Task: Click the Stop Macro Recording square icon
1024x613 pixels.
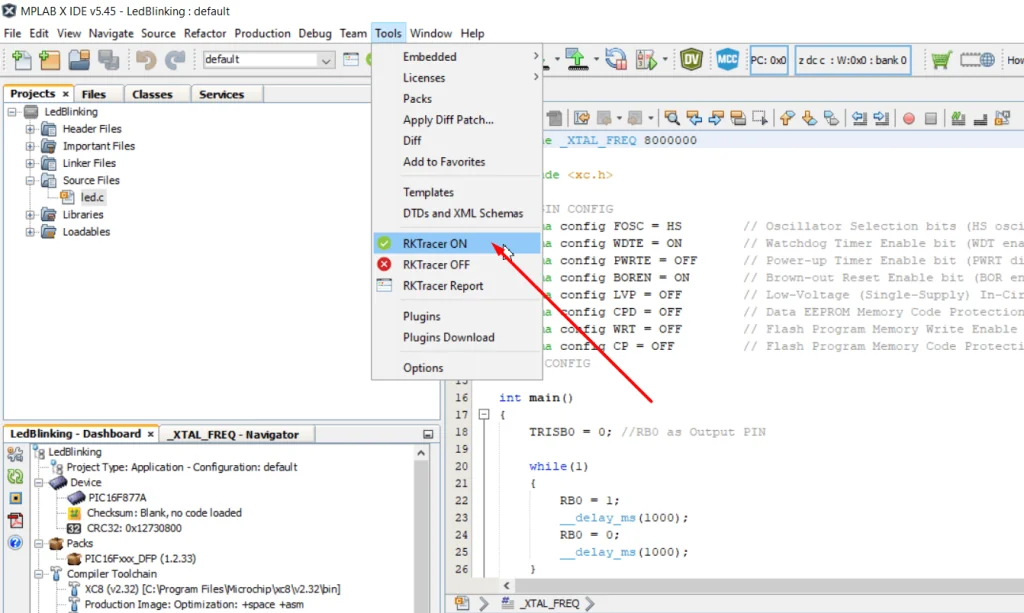Action: point(931,119)
